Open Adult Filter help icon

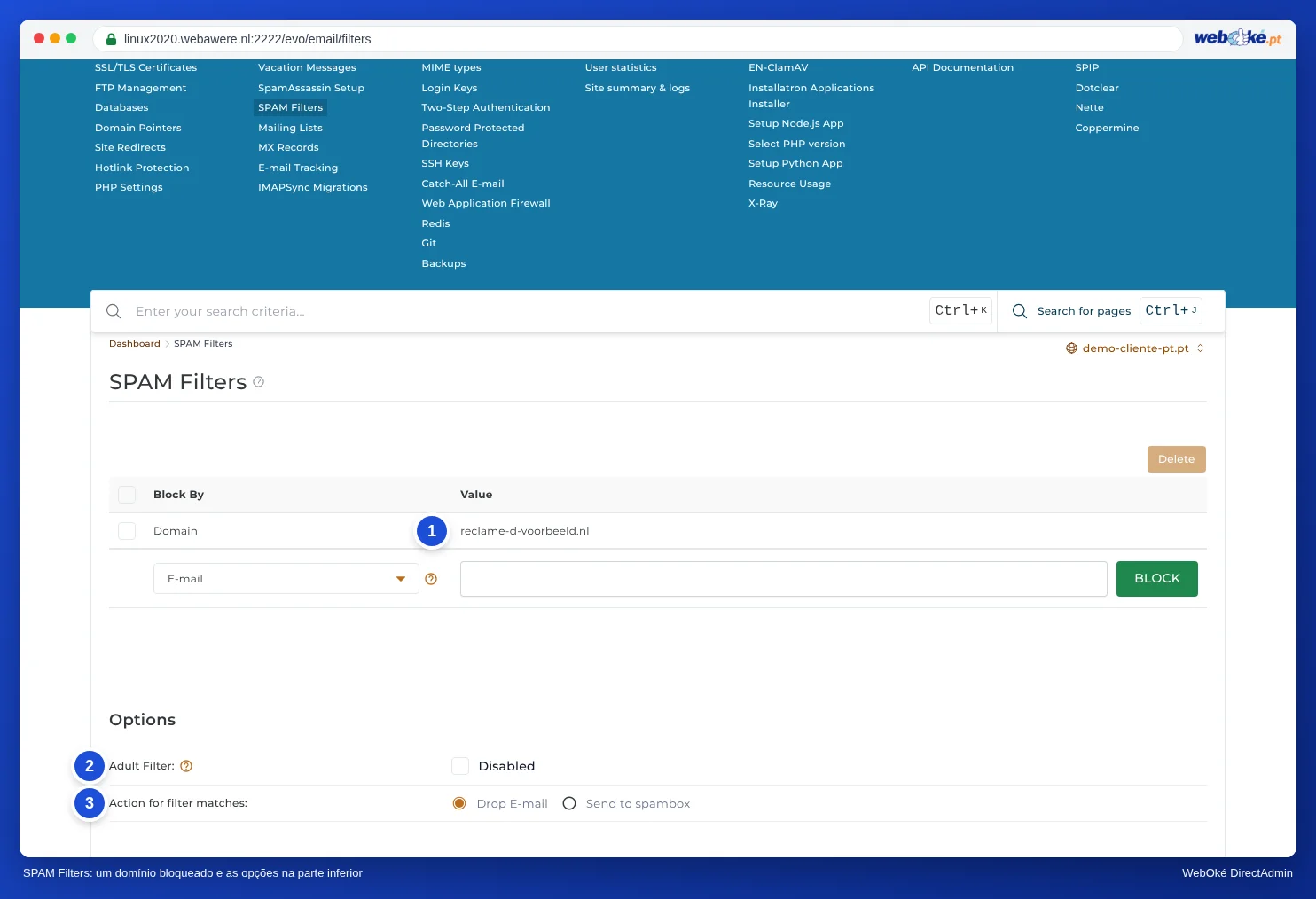pyautogui.click(x=186, y=766)
